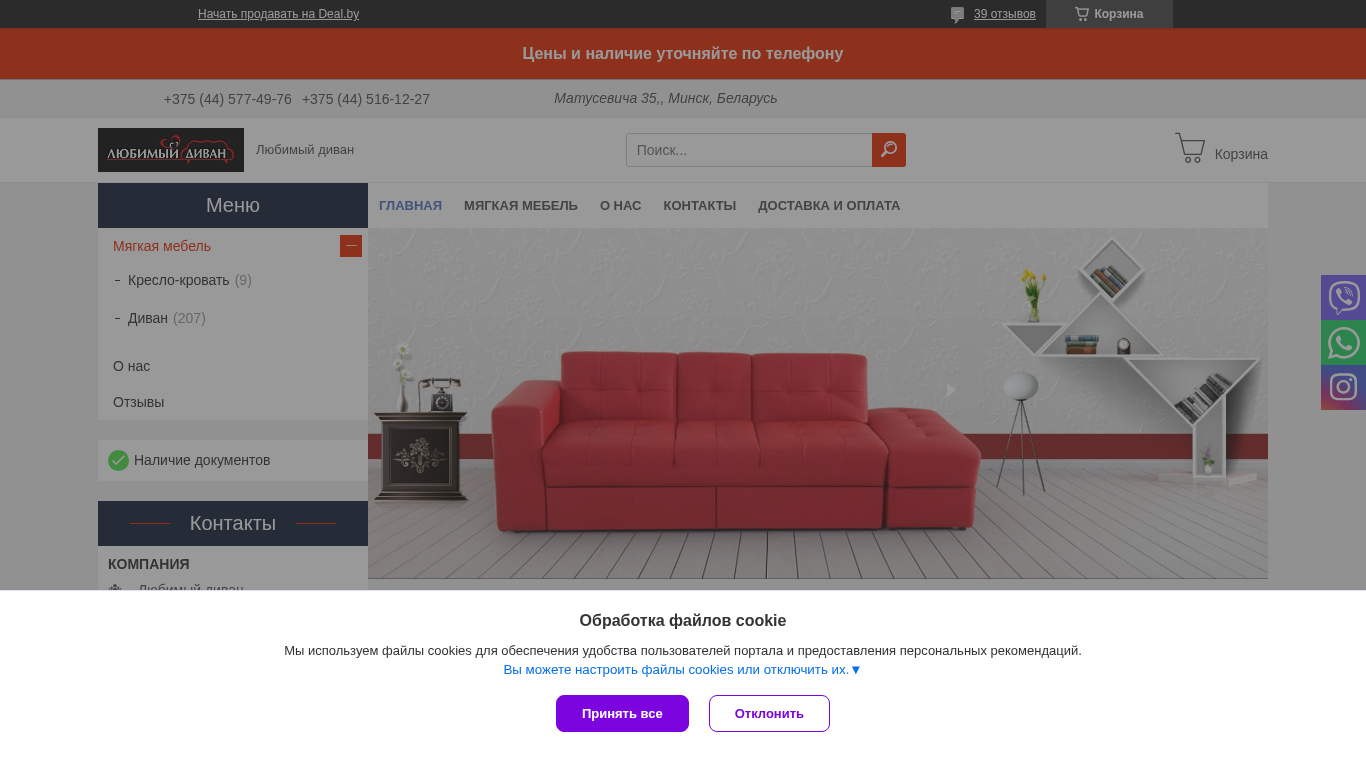1366x768 pixels.
Task: Open Instagram profile icon
Action: coord(1343,387)
